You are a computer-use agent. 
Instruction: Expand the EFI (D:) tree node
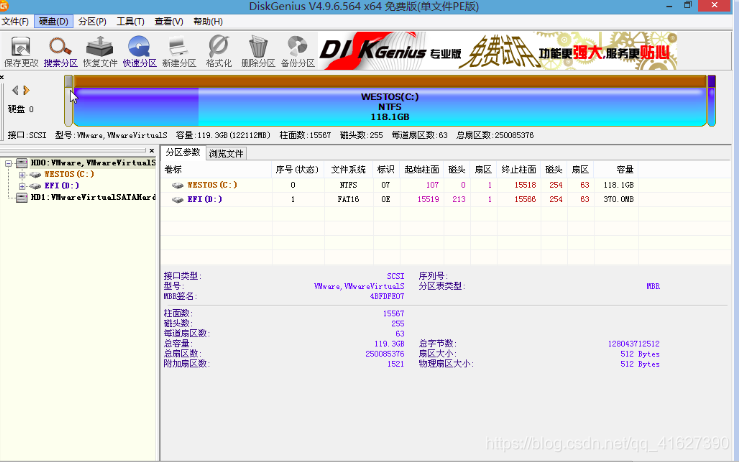(22, 186)
